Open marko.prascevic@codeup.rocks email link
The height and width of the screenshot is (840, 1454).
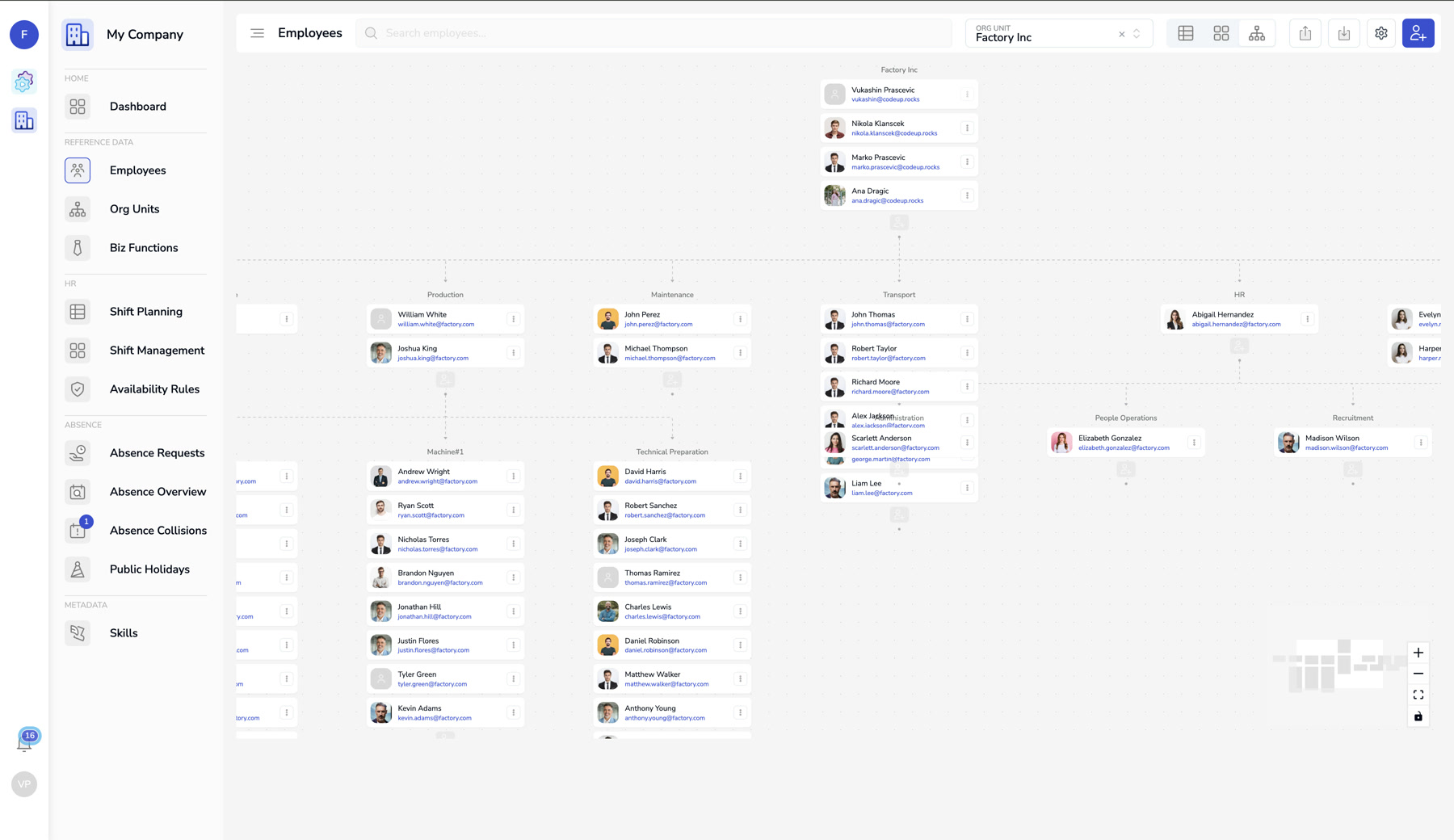[895, 167]
